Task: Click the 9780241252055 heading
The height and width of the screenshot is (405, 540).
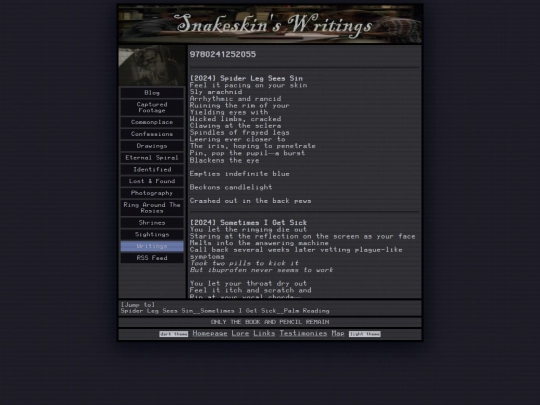Action: 223,54
